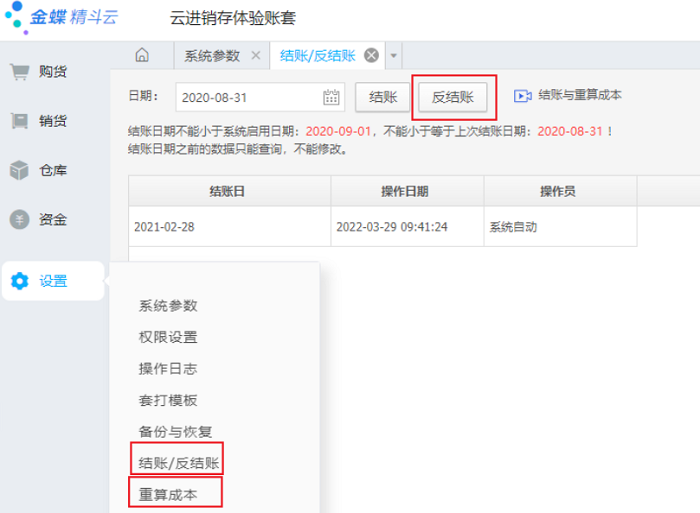Viewport: 700px width, 513px height.
Task: Expand the tab list dropdown arrow
Action: coord(394,56)
